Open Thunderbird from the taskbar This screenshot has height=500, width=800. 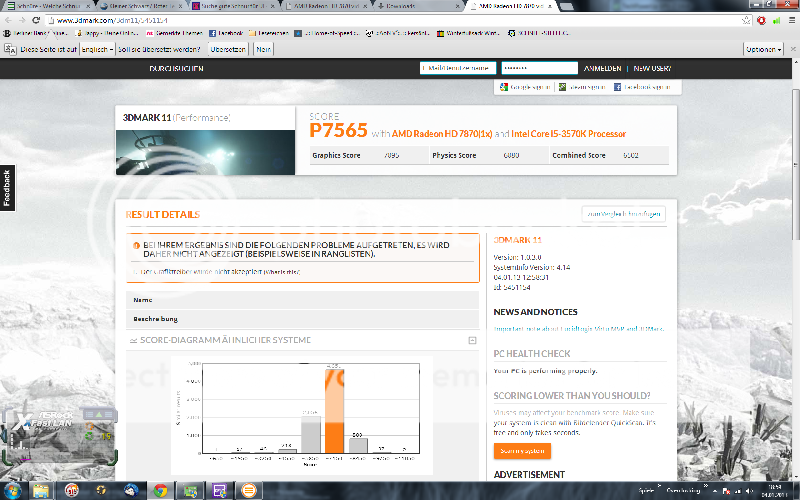coord(131,491)
